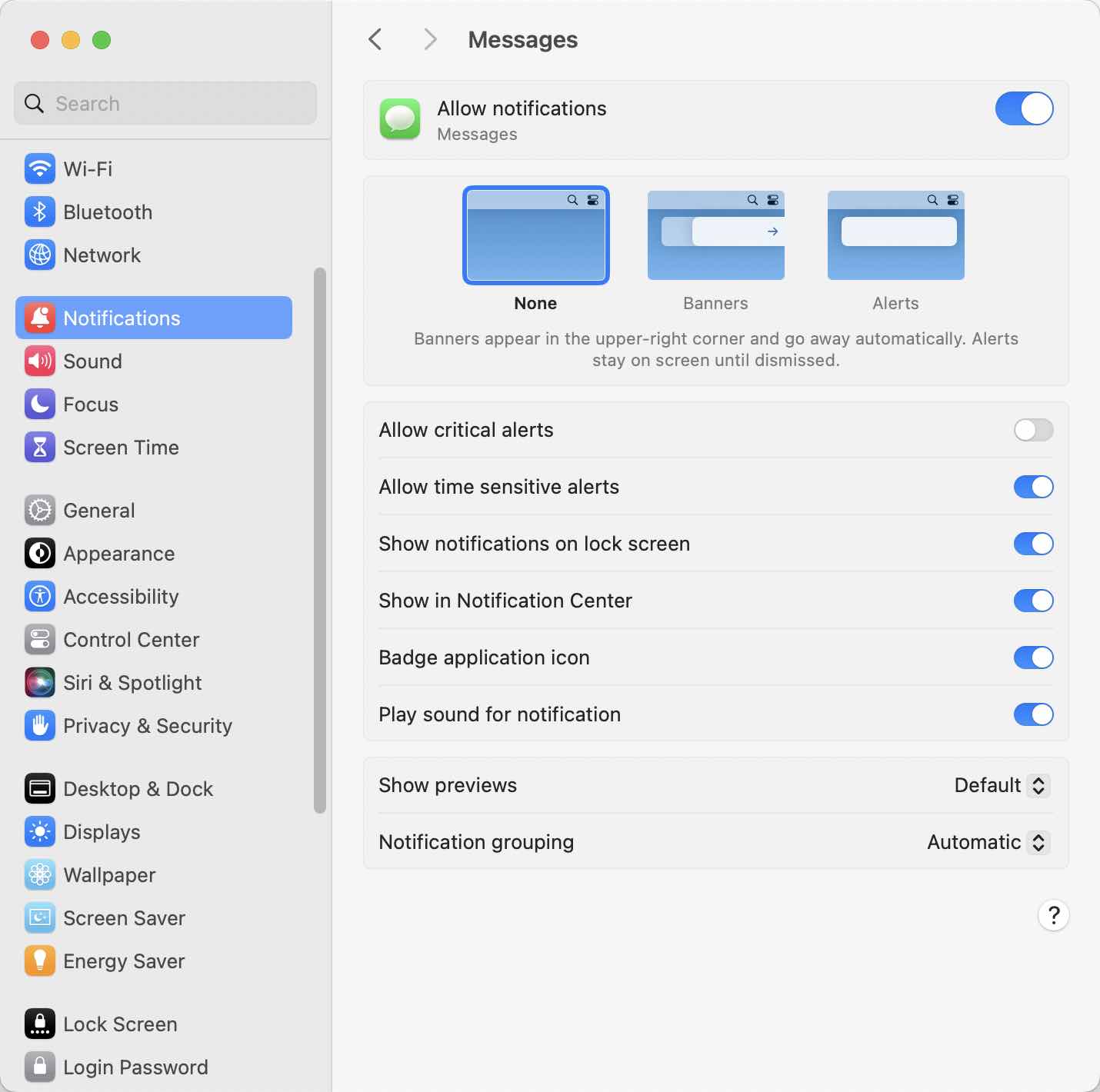This screenshot has width=1100, height=1092.
Task: Switch to the General settings pane
Action: tap(99, 511)
